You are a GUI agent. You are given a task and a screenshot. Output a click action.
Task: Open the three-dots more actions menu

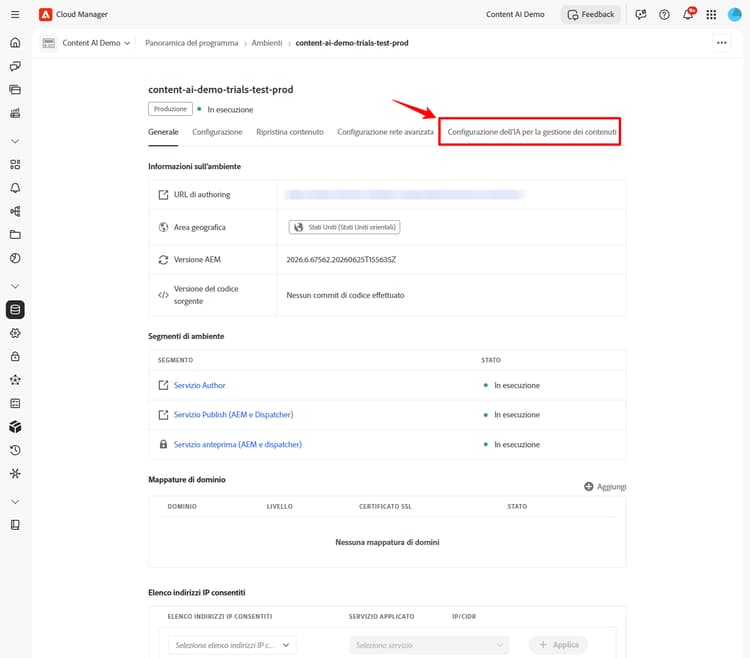pyautogui.click(x=721, y=43)
